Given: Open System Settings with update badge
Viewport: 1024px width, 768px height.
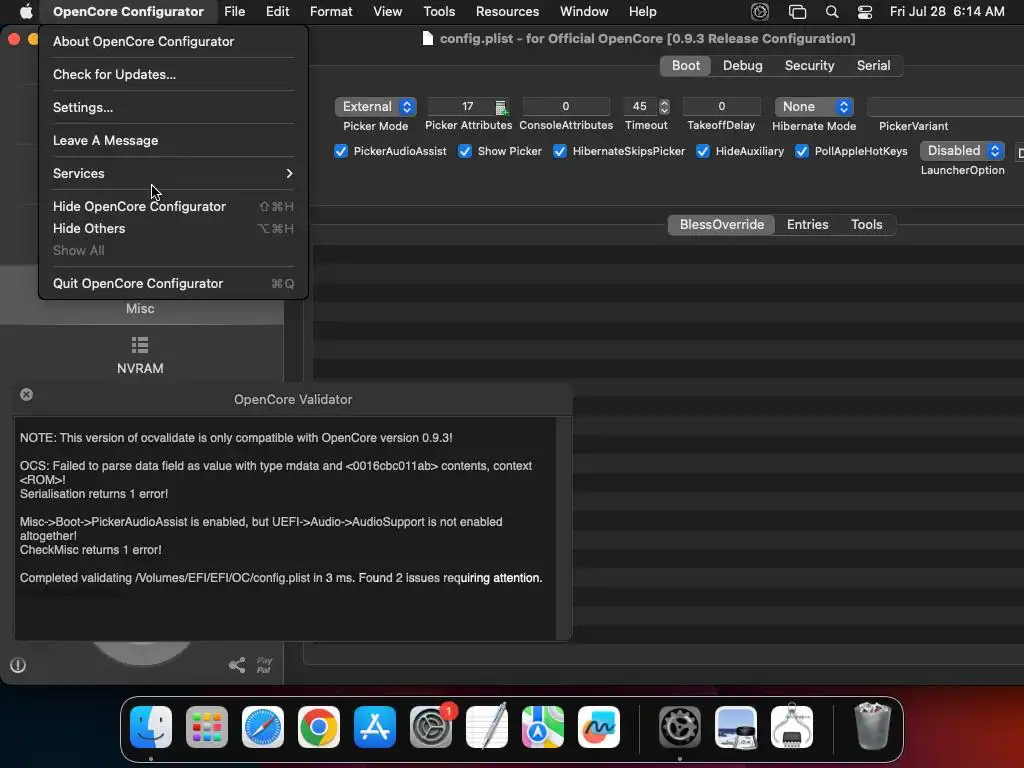Looking at the screenshot, I should (431, 726).
